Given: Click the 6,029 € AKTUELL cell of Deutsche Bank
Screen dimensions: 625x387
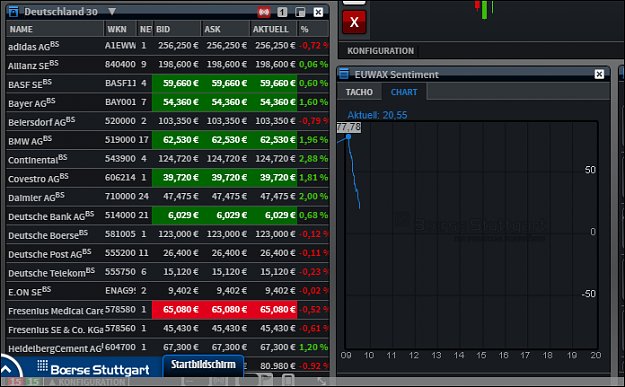Looking at the screenshot, I should pyautogui.click(x=273, y=215).
